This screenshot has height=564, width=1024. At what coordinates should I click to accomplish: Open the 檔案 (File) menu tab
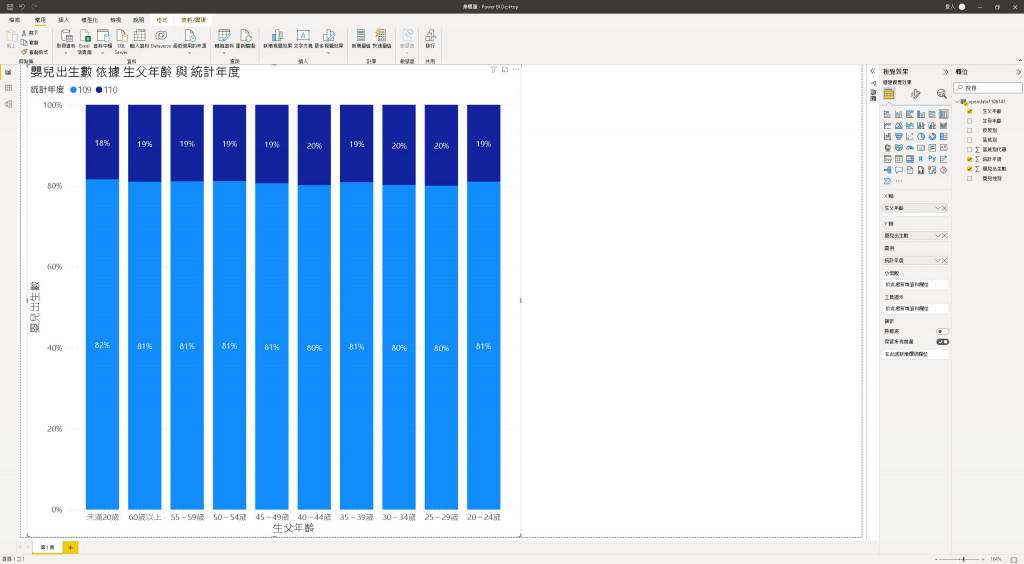click(14, 20)
